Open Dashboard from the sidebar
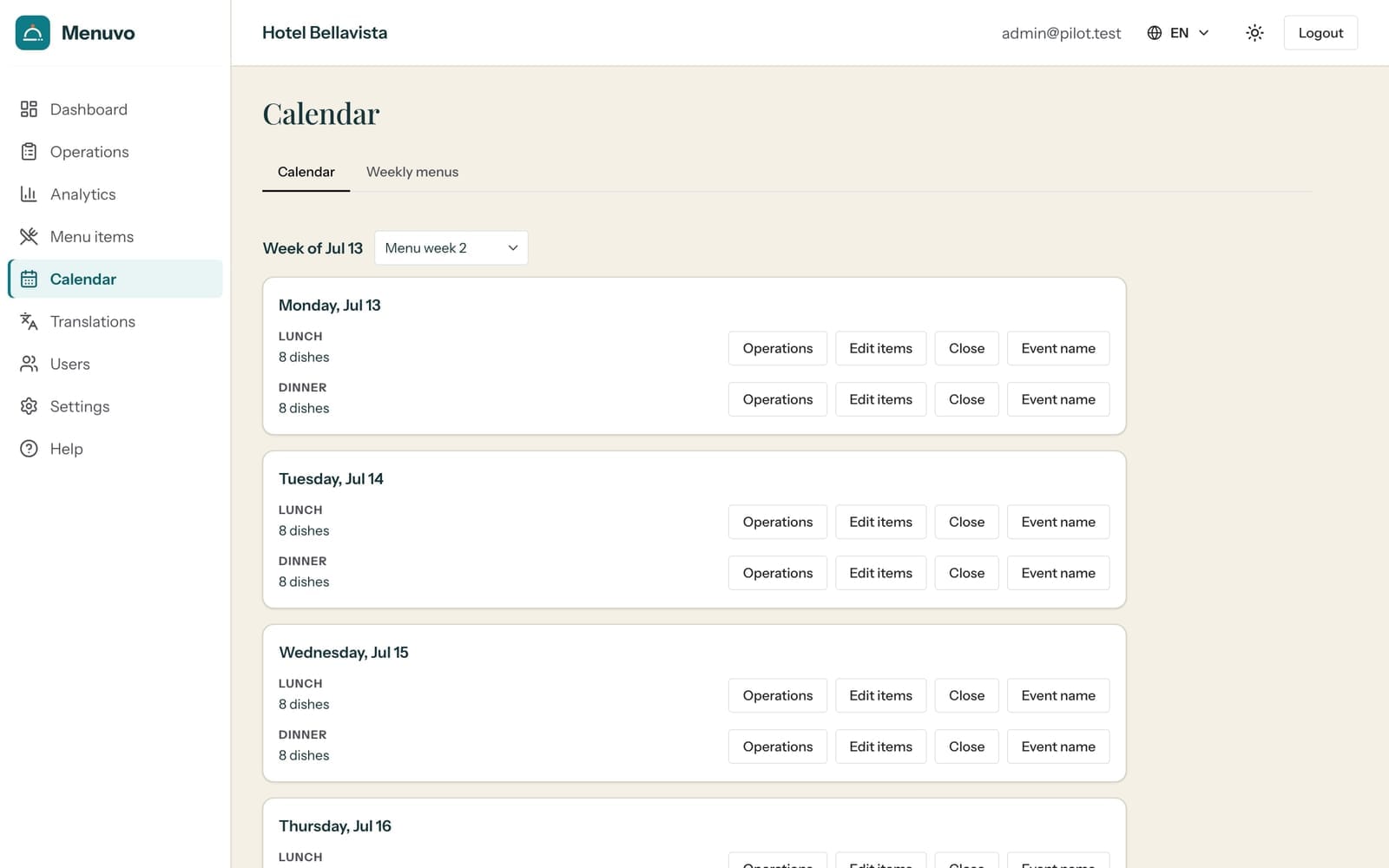1389x868 pixels. coord(115,109)
